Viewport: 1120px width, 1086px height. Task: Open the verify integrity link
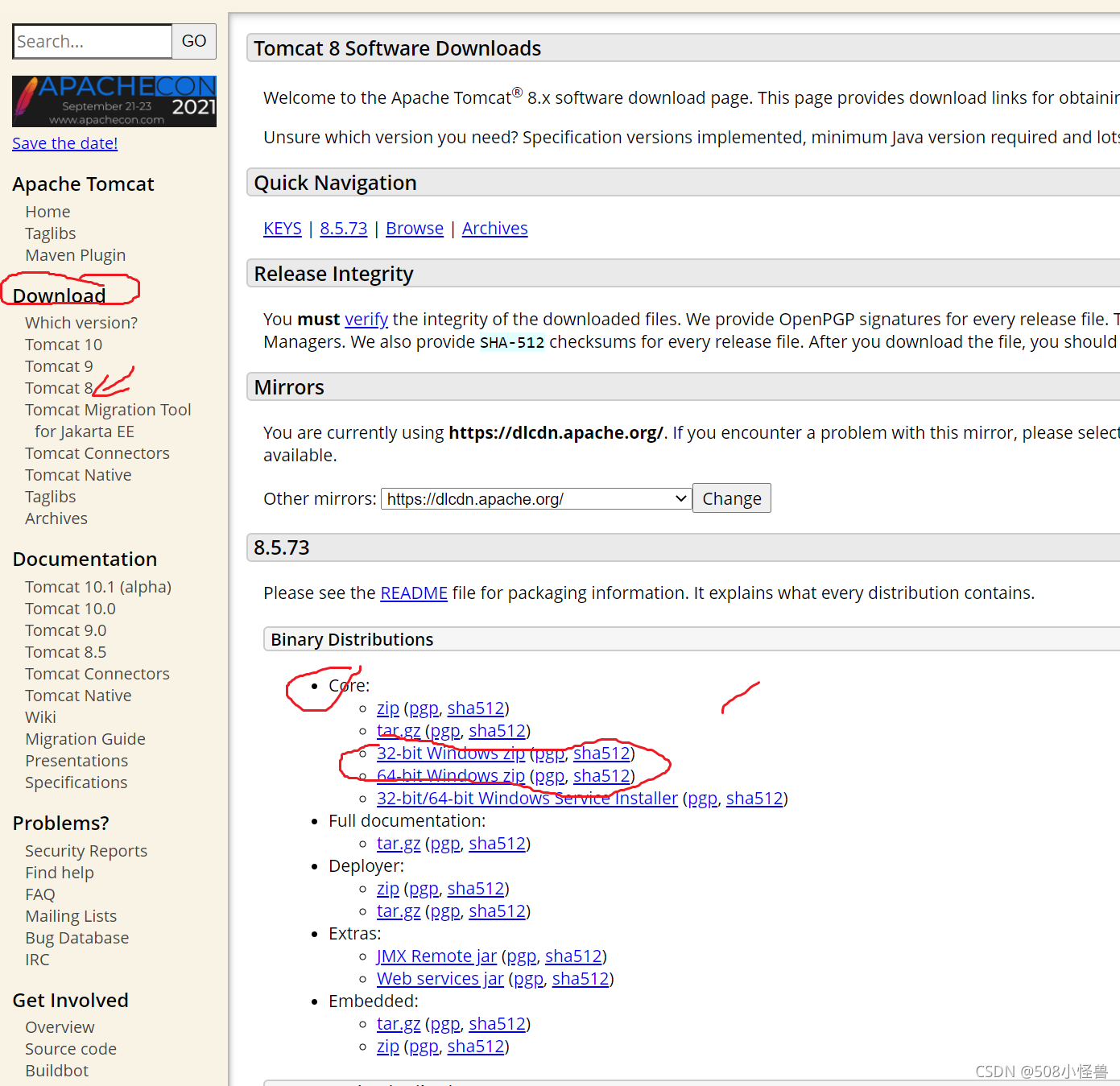366,320
